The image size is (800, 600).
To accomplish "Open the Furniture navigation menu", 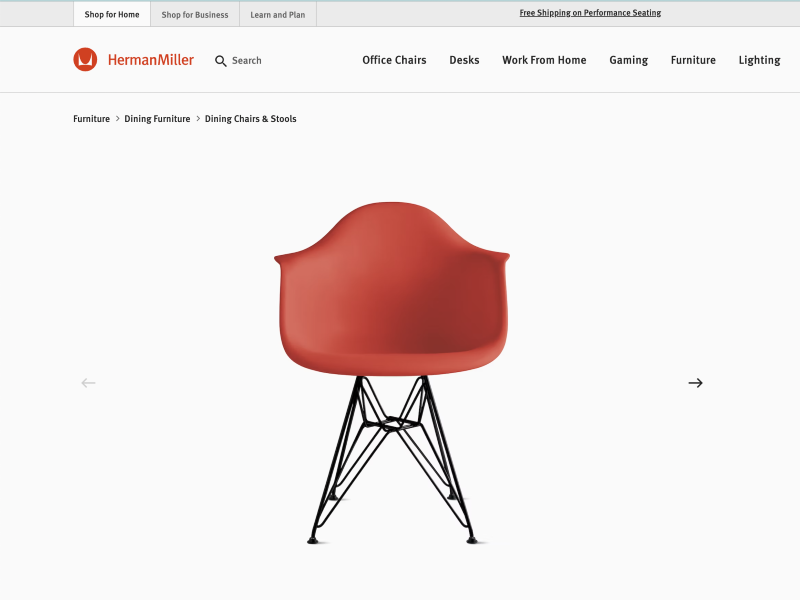I will point(693,60).
